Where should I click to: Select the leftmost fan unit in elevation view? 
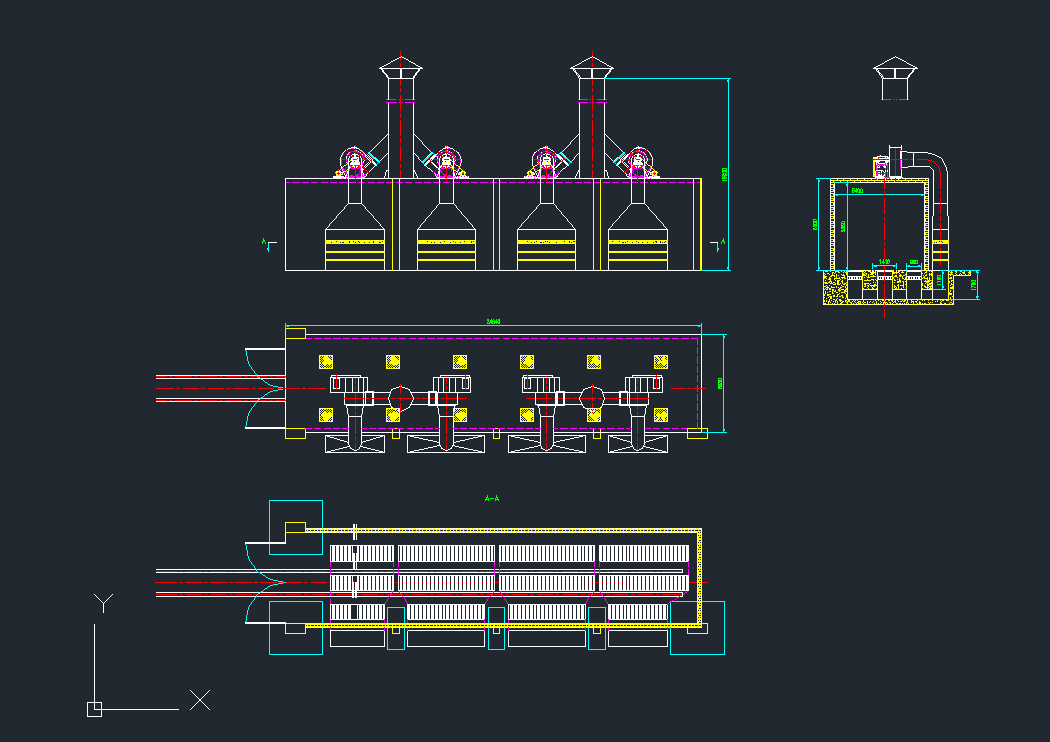coord(353,162)
